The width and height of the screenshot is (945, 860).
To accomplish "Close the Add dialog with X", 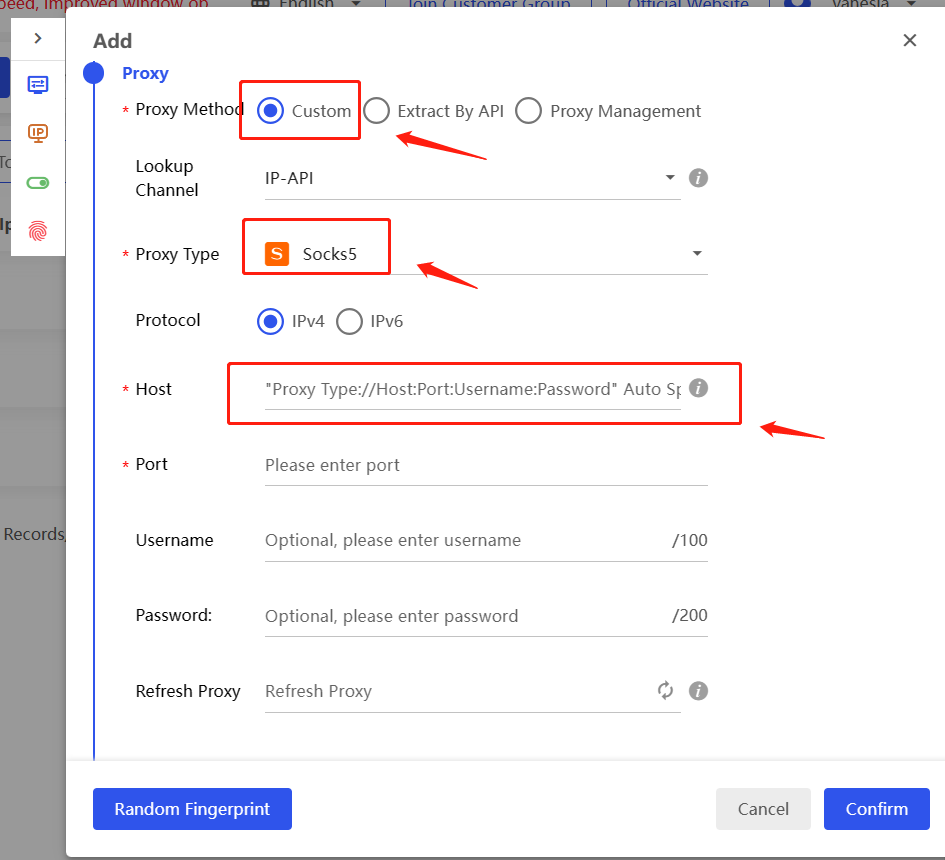I will click(x=909, y=40).
